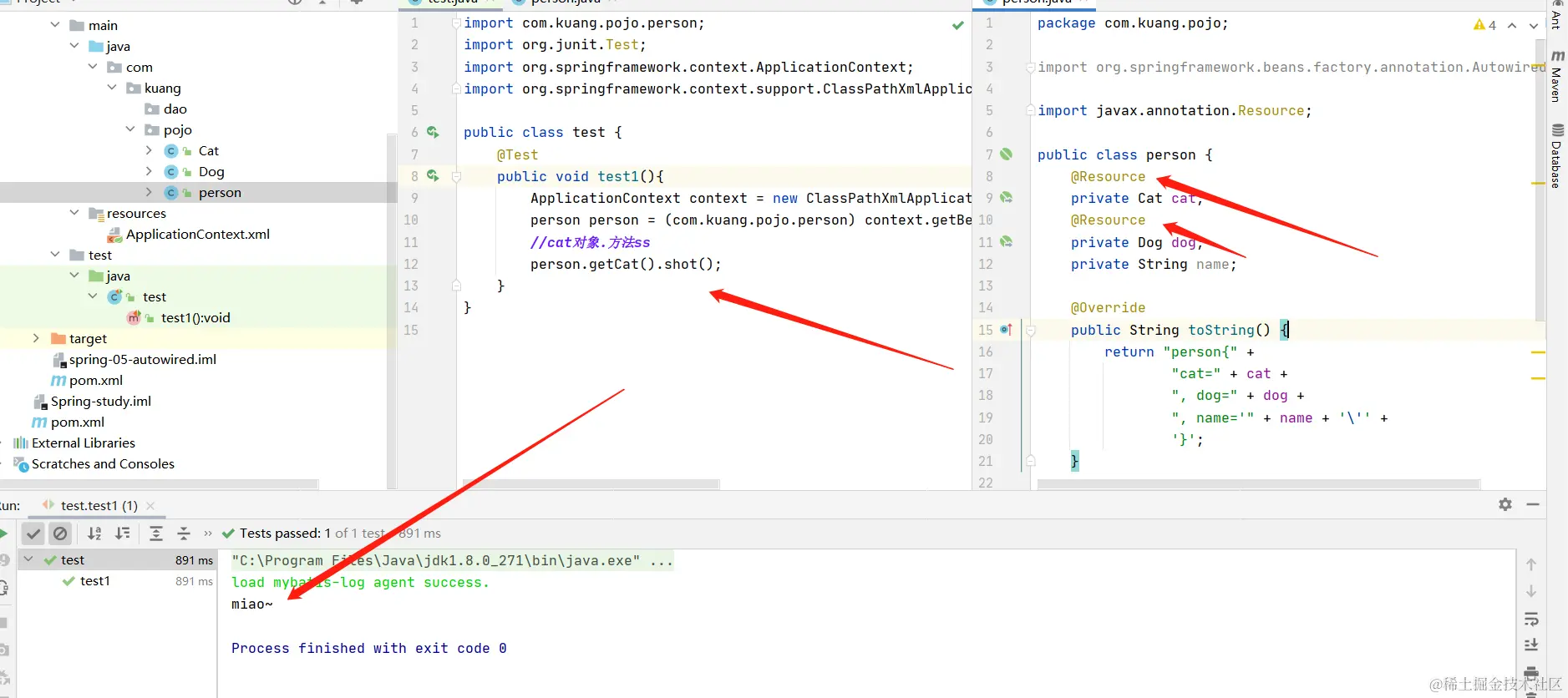Click run gutter icon beside test1 method
Screen dimensions: 1568x698
point(433,175)
